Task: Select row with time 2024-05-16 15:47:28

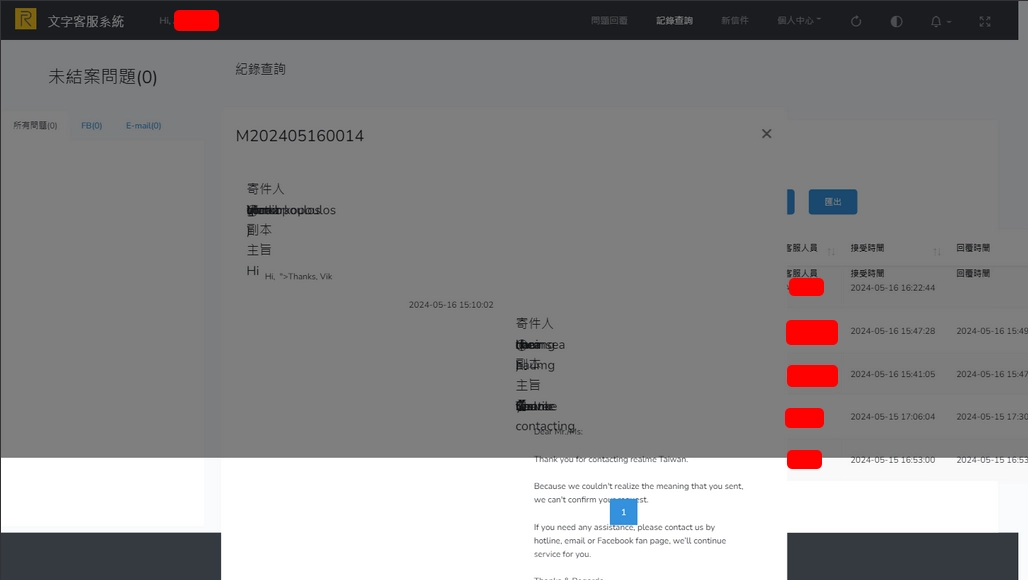Action: coord(907,331)
